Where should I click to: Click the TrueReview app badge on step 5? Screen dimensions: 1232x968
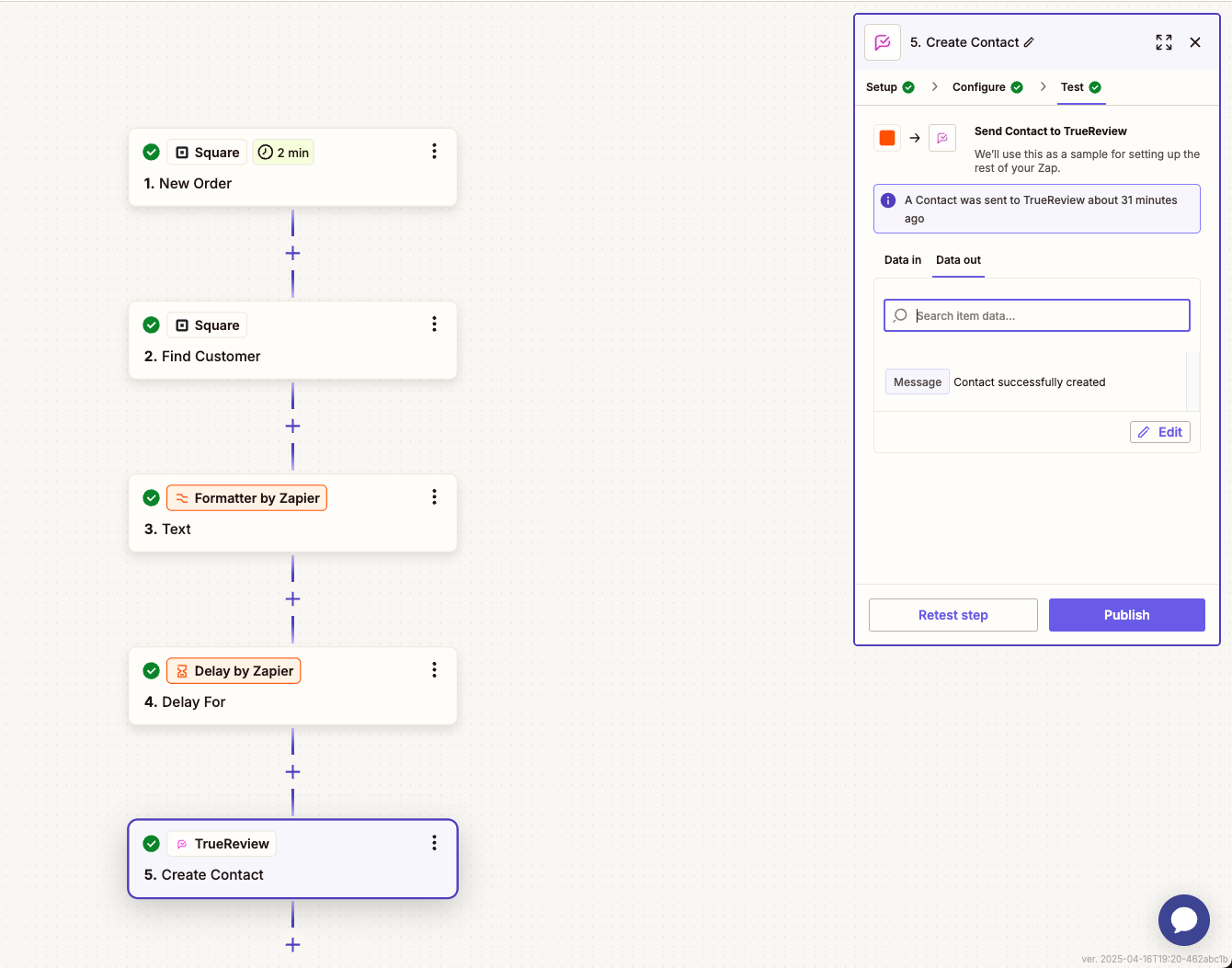[x=222, y=844]
